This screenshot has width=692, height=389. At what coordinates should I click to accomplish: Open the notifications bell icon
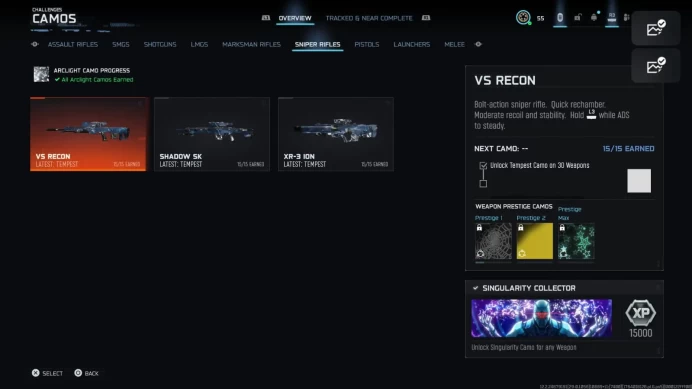click(594, 17)
